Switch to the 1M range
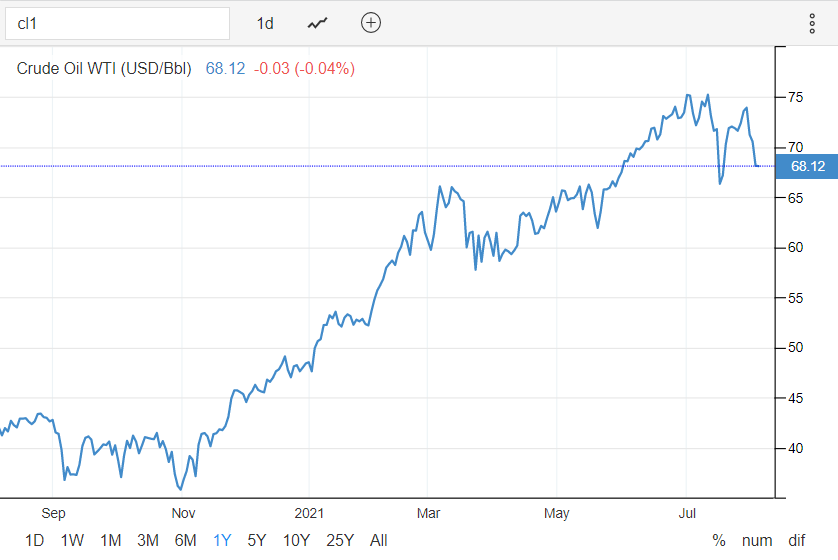Image resolution: width=838 pixels, height=560 pixels. tap(110, 540)
